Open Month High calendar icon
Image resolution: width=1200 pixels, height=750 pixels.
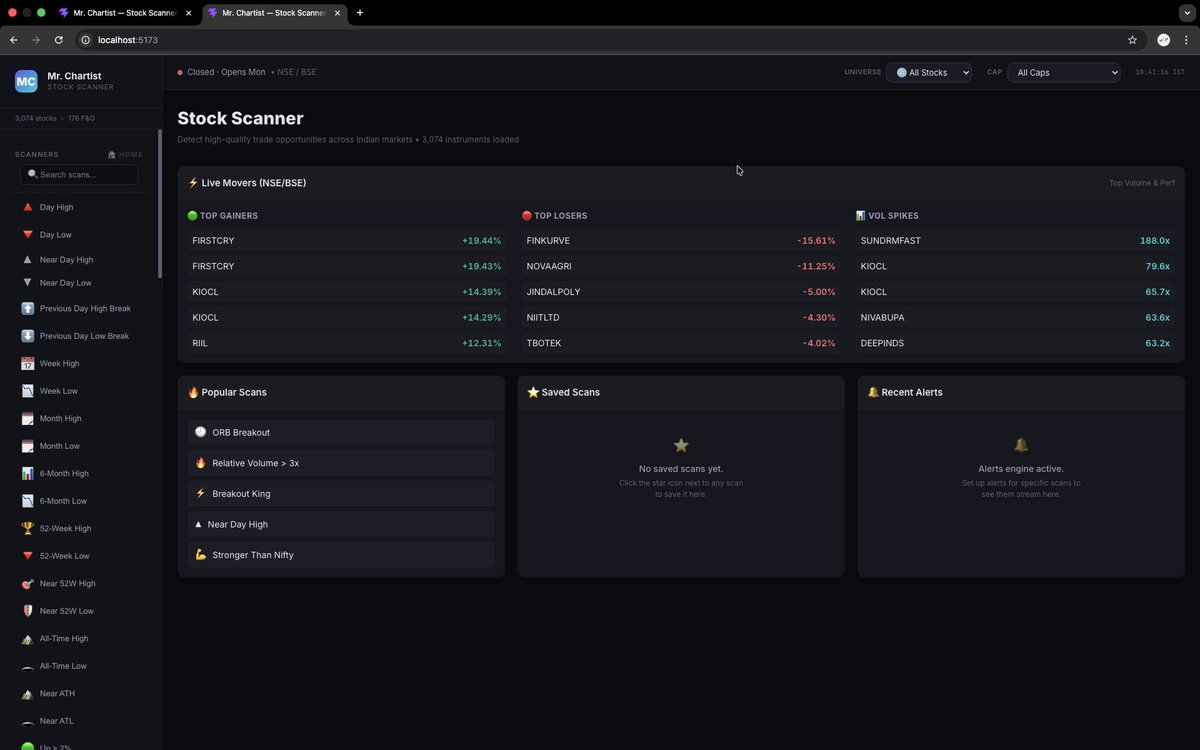point(28,418)
